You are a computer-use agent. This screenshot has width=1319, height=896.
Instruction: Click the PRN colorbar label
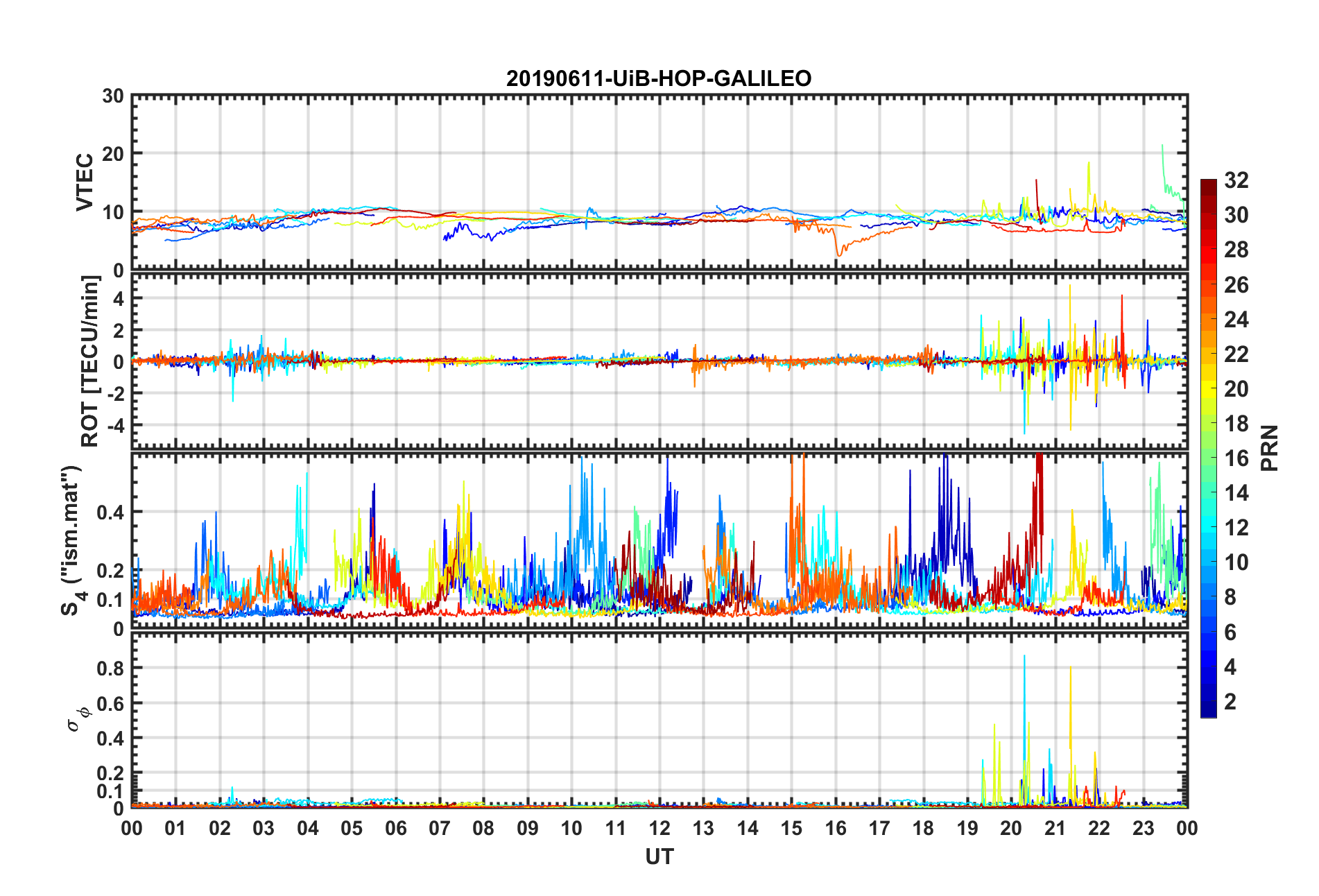(x=1269, y=448)
